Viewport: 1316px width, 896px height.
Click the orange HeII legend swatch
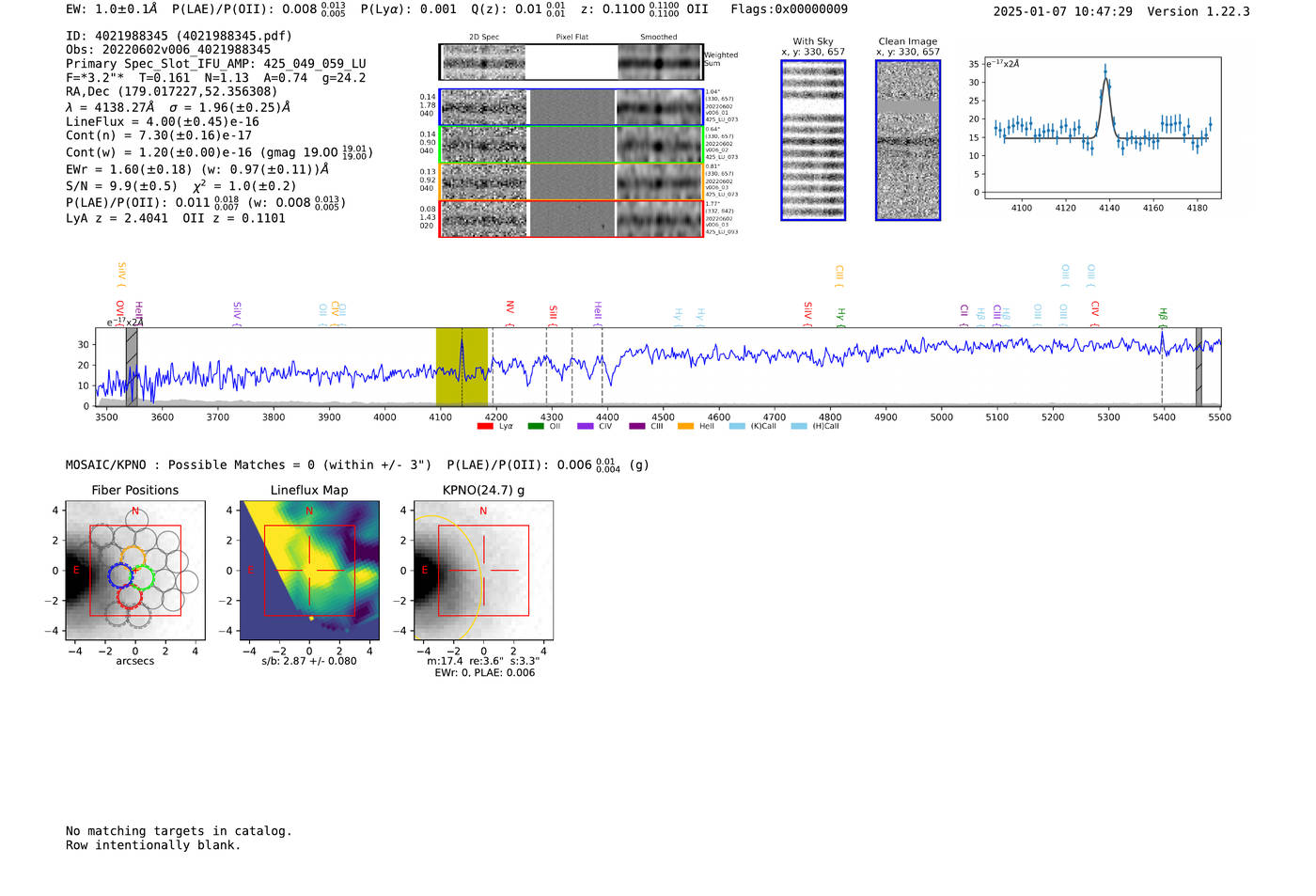(x=685, y=427)
